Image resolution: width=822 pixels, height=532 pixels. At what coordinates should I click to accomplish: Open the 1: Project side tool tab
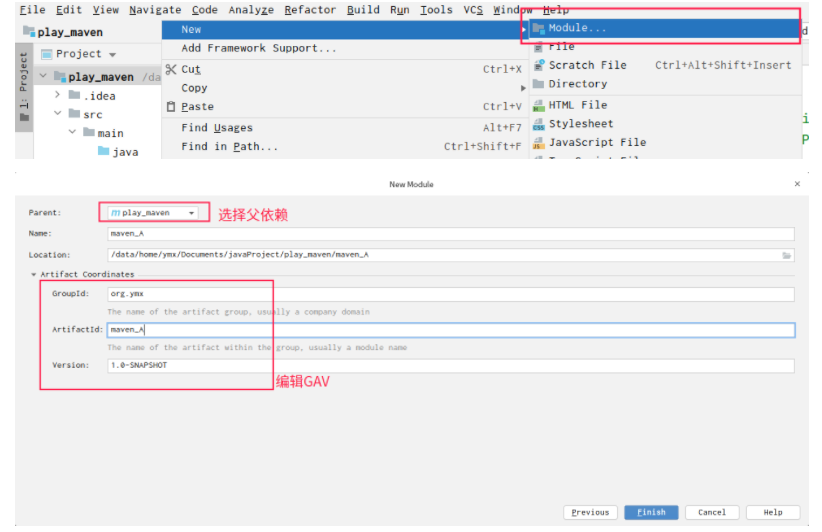pos(24,86)
